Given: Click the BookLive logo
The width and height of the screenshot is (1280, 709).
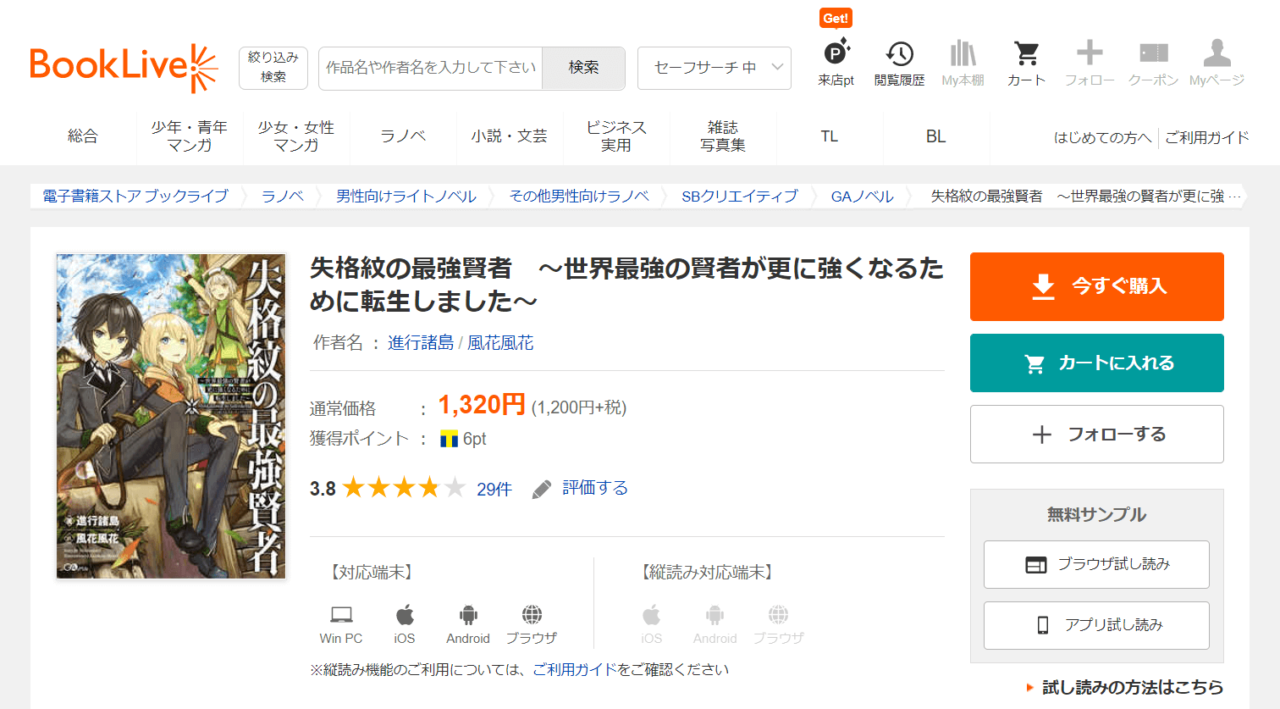Looking at the screenshot, I should tap(124, 67).
